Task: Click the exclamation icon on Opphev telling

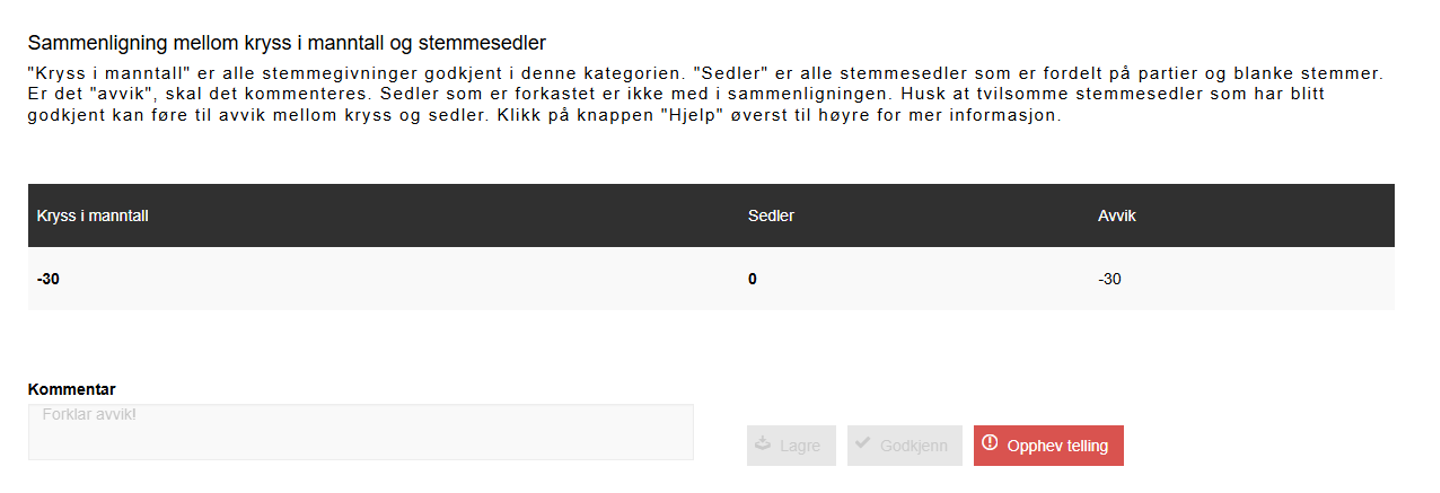Action: [990, 443]
